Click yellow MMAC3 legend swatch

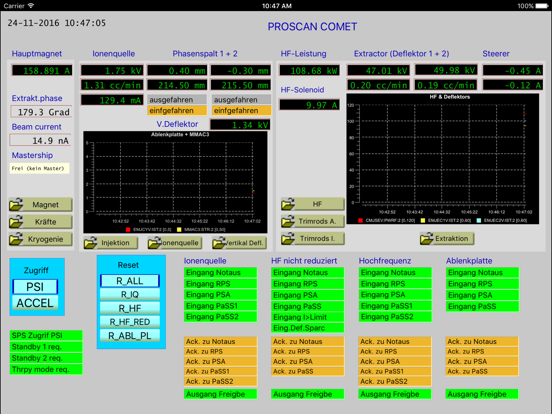[x=179, y=230]
